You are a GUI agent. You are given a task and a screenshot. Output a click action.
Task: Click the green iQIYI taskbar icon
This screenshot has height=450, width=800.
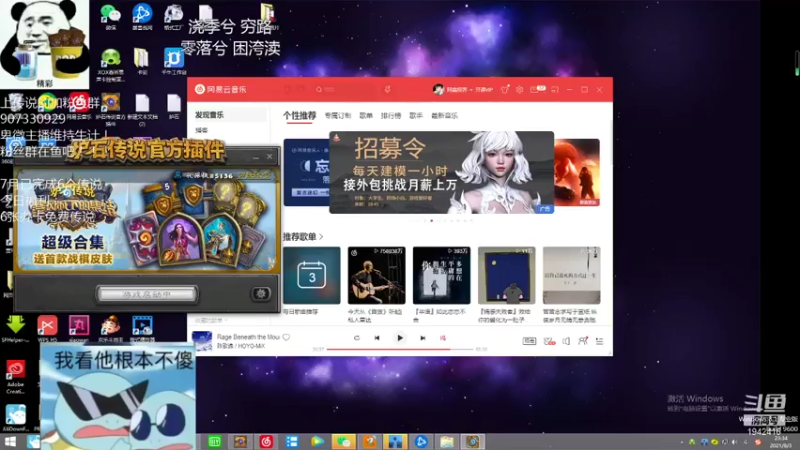click(x=214, y=442)
